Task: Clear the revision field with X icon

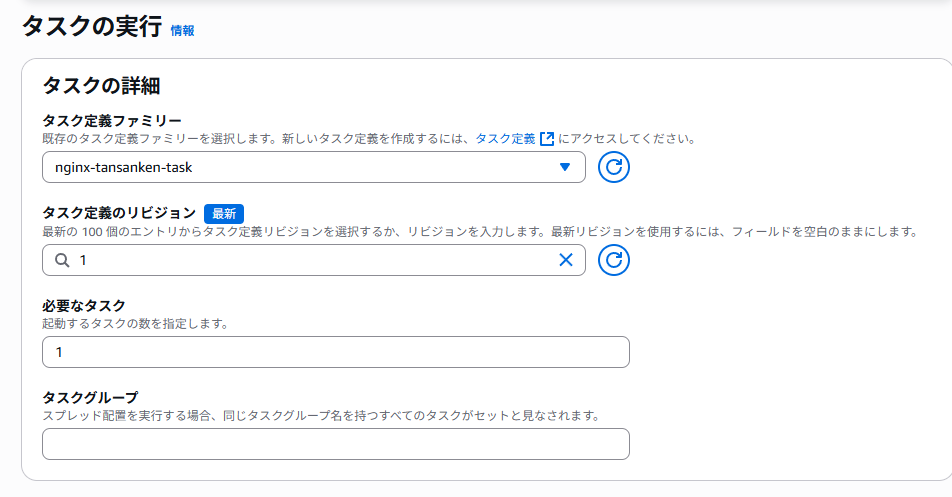Action: click(x=565, y=260)
